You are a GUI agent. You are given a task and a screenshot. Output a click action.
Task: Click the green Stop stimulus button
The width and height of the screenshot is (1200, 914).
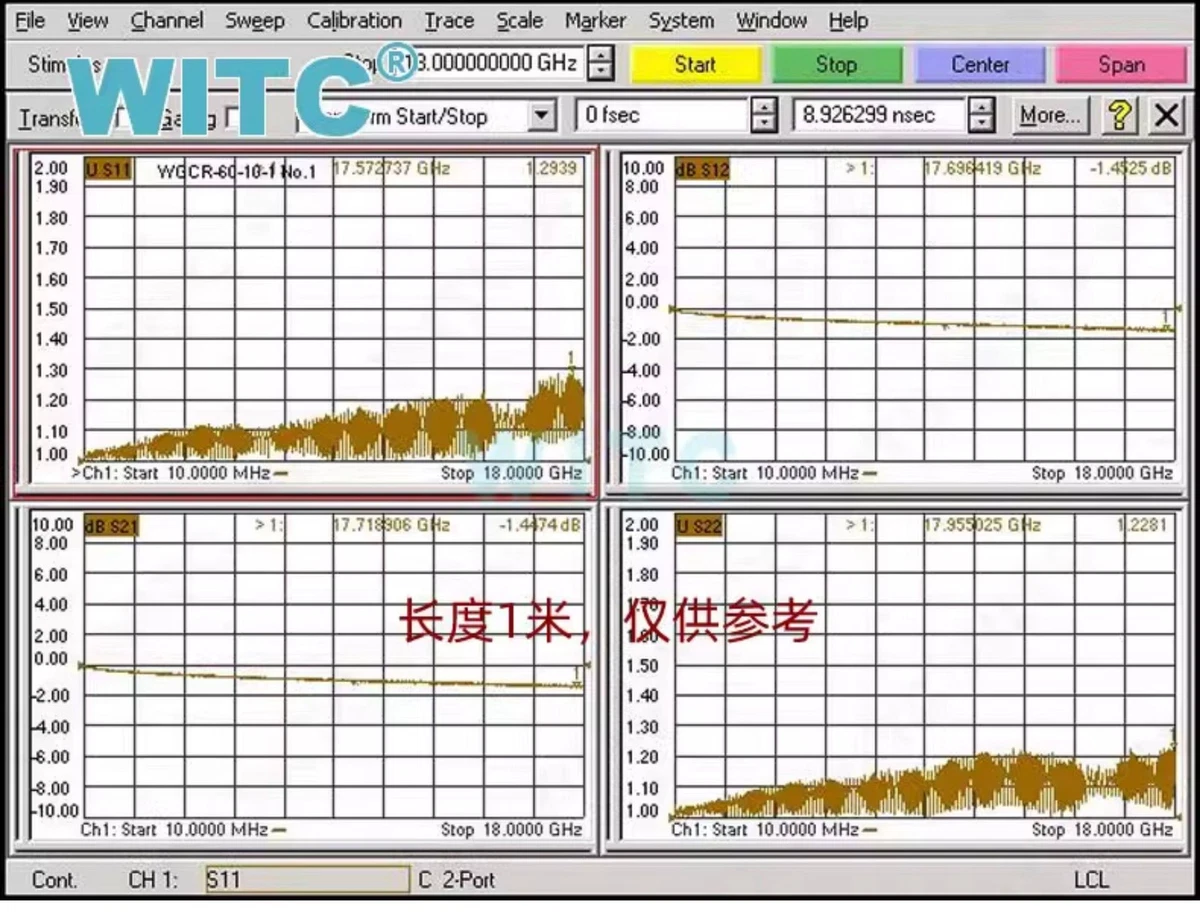pos(836,65)
